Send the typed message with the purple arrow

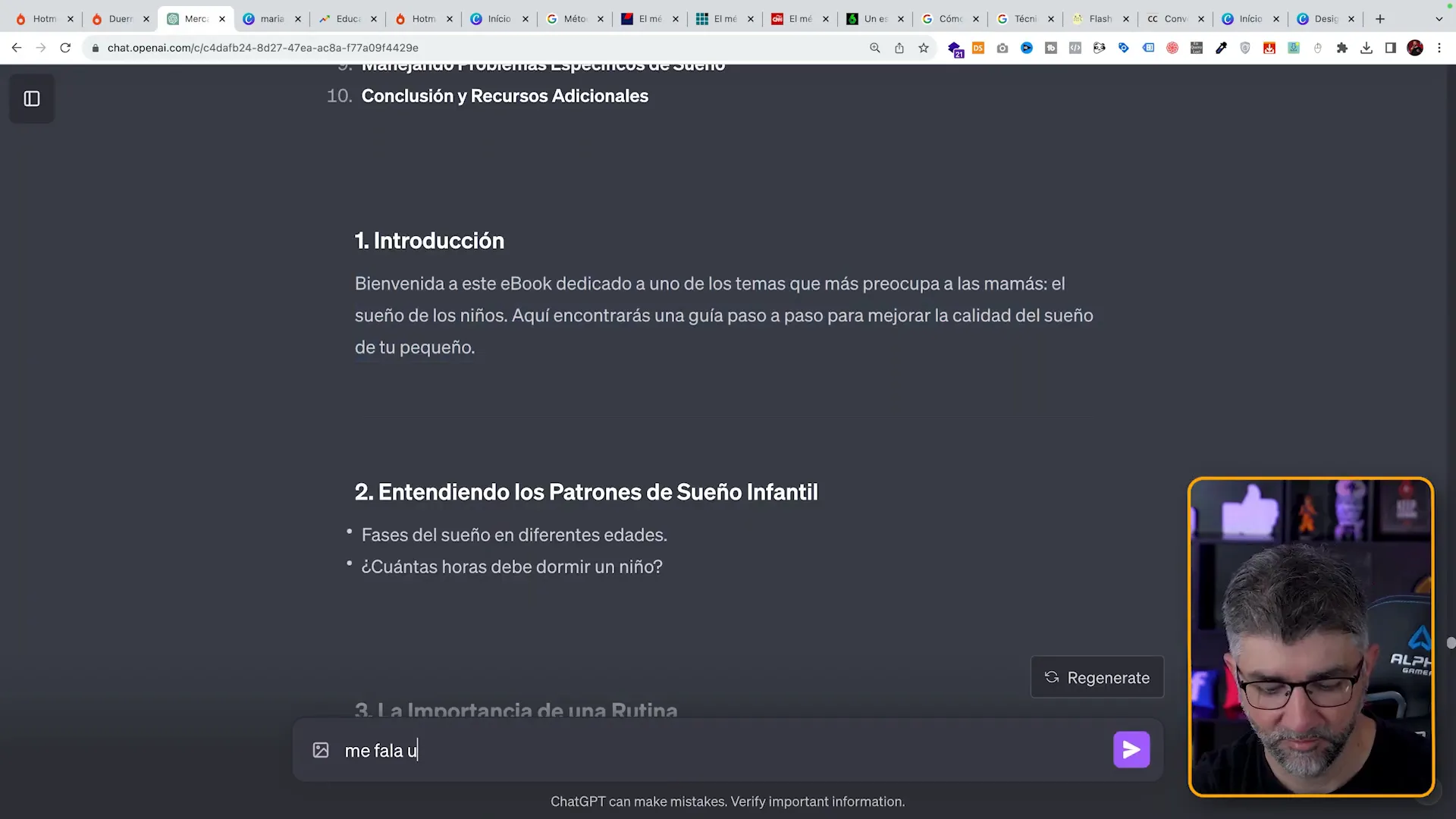[1131, 750]
